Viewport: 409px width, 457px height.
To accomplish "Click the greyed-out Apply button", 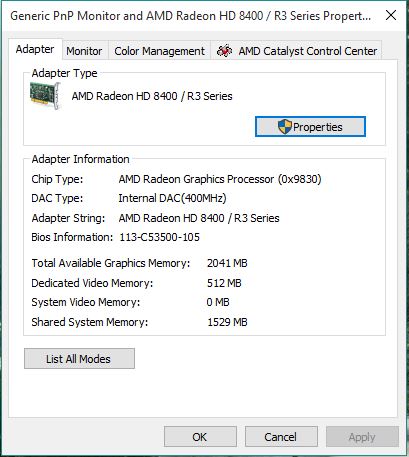I will pyautogui.click(x=362, y=437).
